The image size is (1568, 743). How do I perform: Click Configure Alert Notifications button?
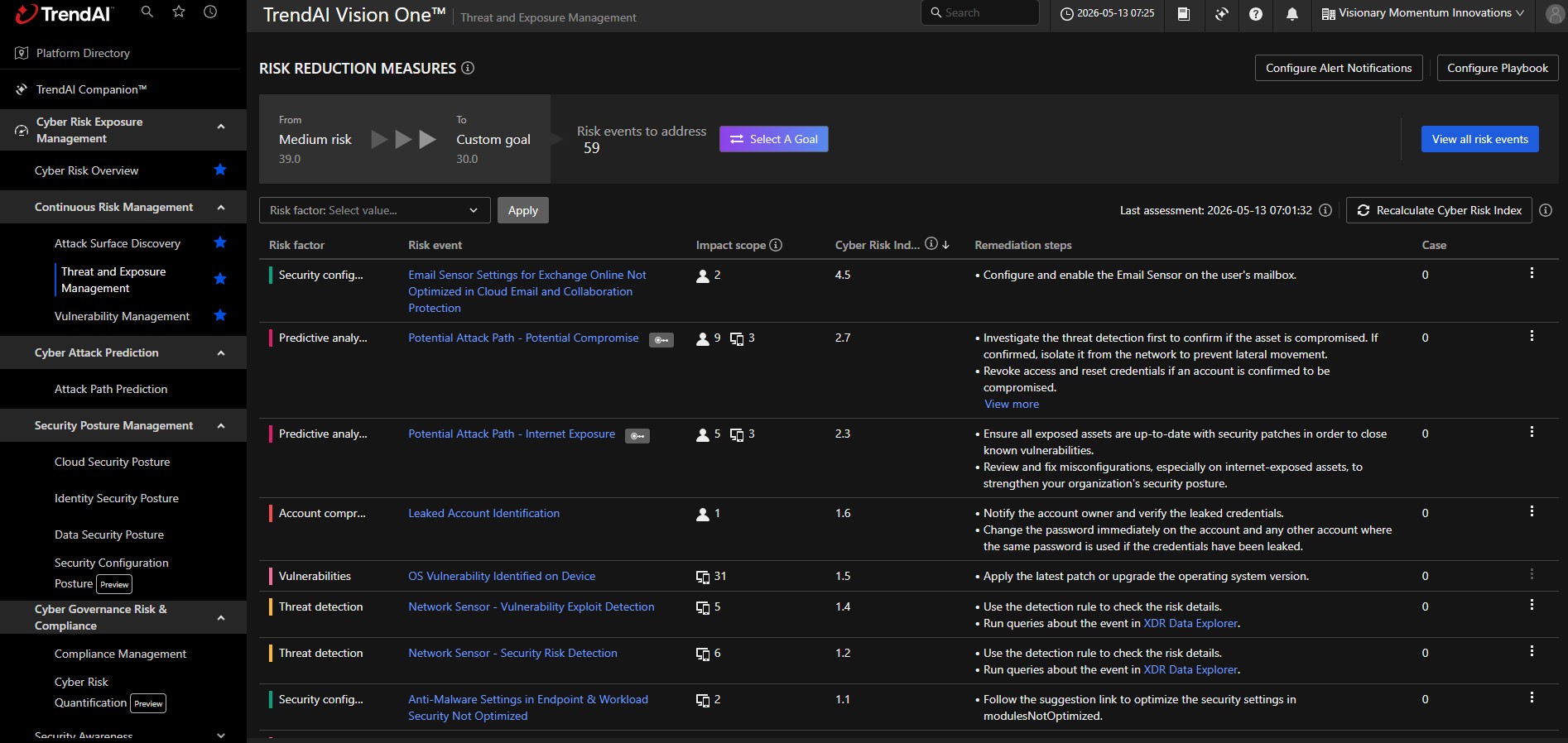coord(1339,68)
